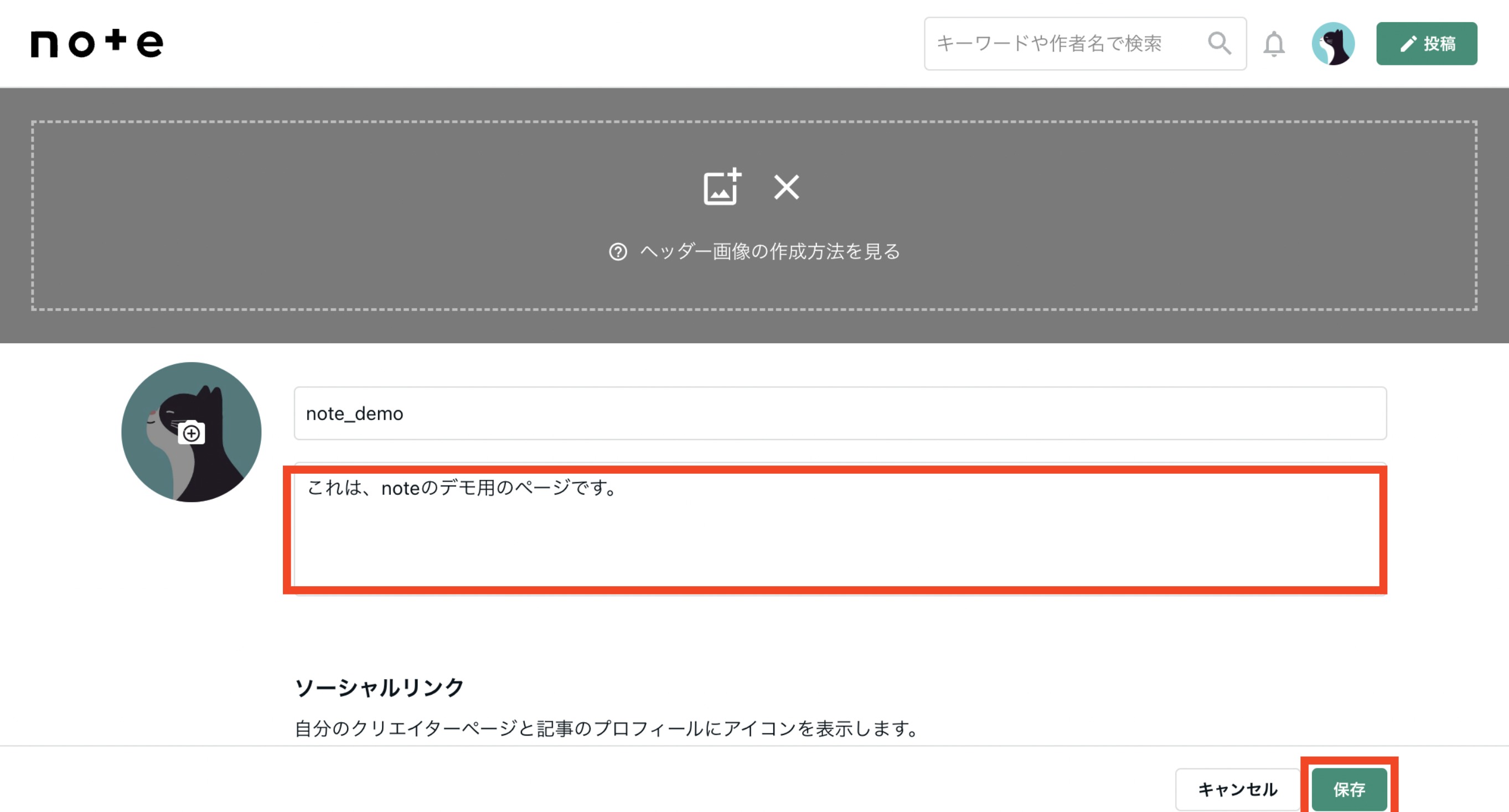Click the 投稿 post button
Viewport: 1509px width, 812px height.
click(1427, 44)
